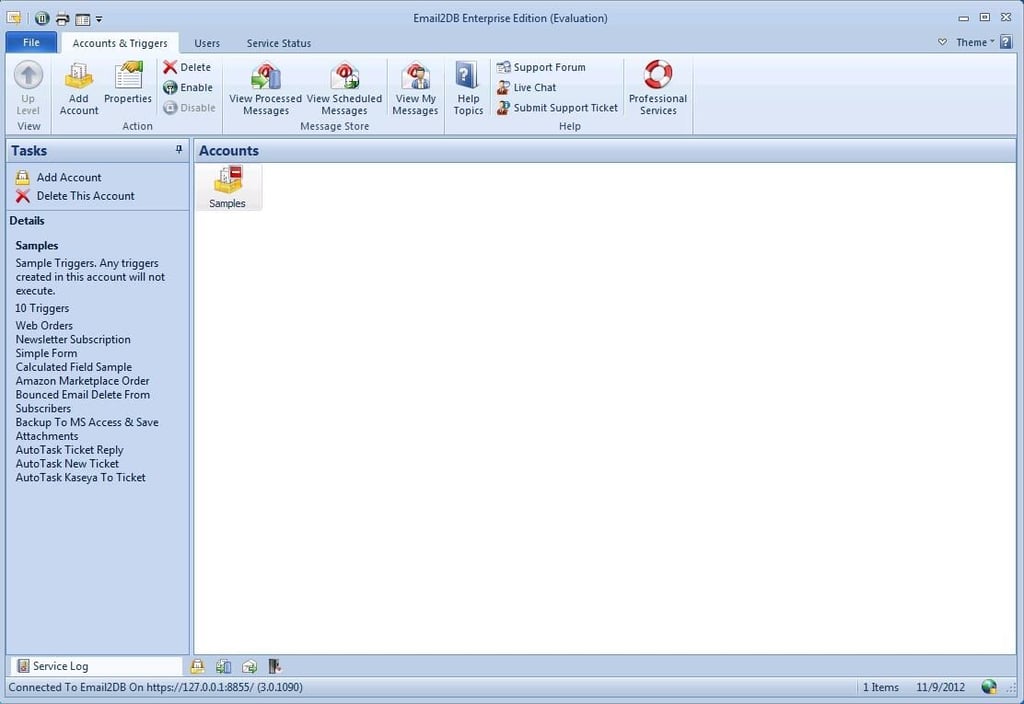1024x704 pixels.
Task: Click the date 11/9/2012 in status bar
Action: (x=940, y=687)
